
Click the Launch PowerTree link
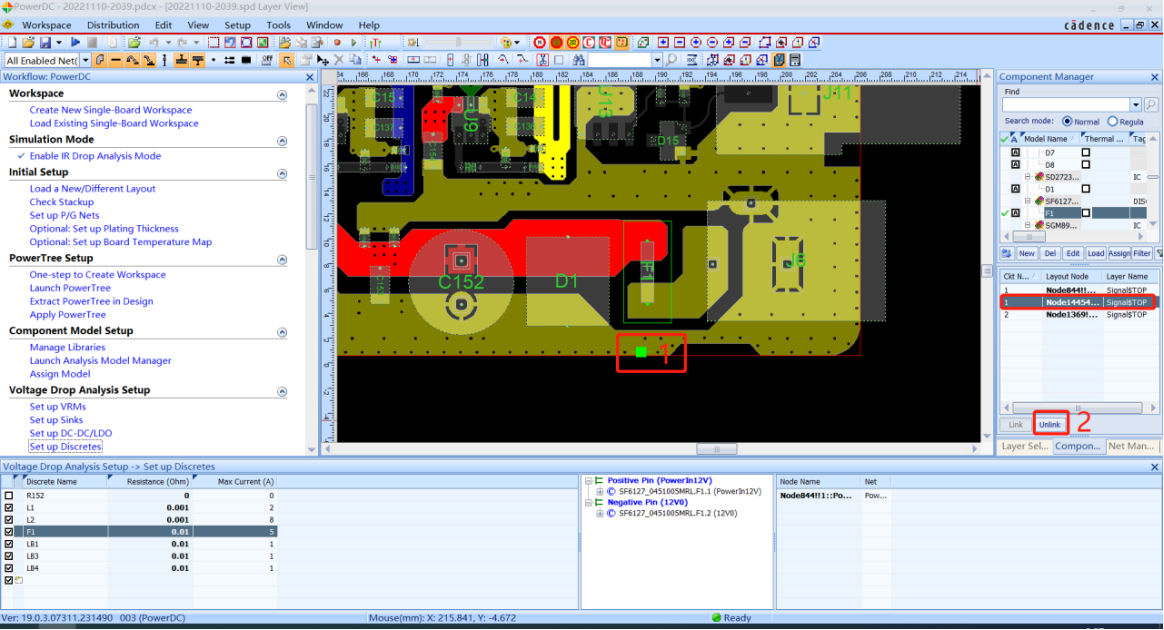pos(70,288)
